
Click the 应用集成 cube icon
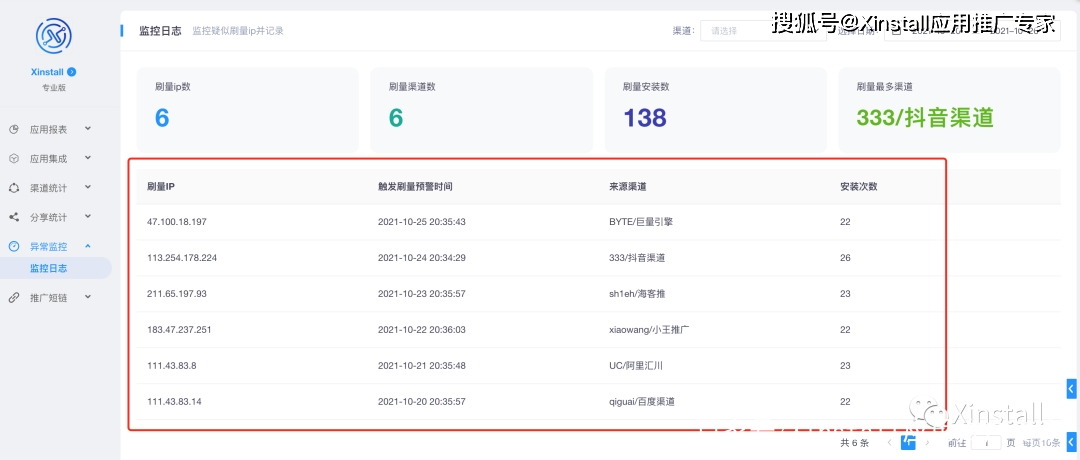14,158
